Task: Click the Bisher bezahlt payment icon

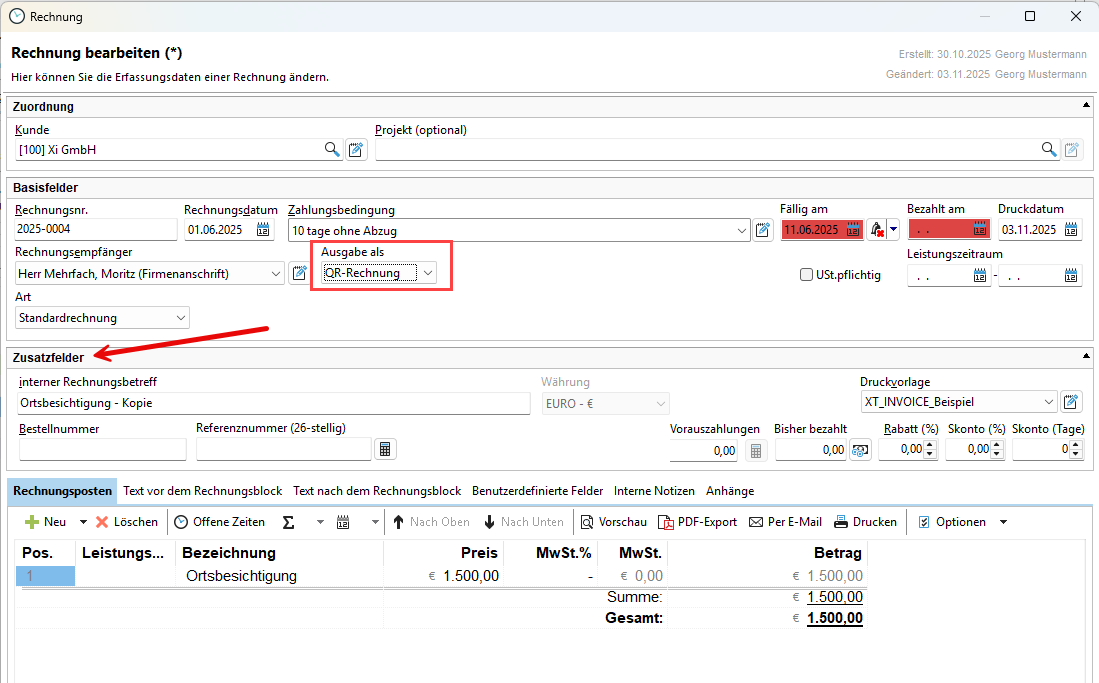Action: click(x=859, y=450)
